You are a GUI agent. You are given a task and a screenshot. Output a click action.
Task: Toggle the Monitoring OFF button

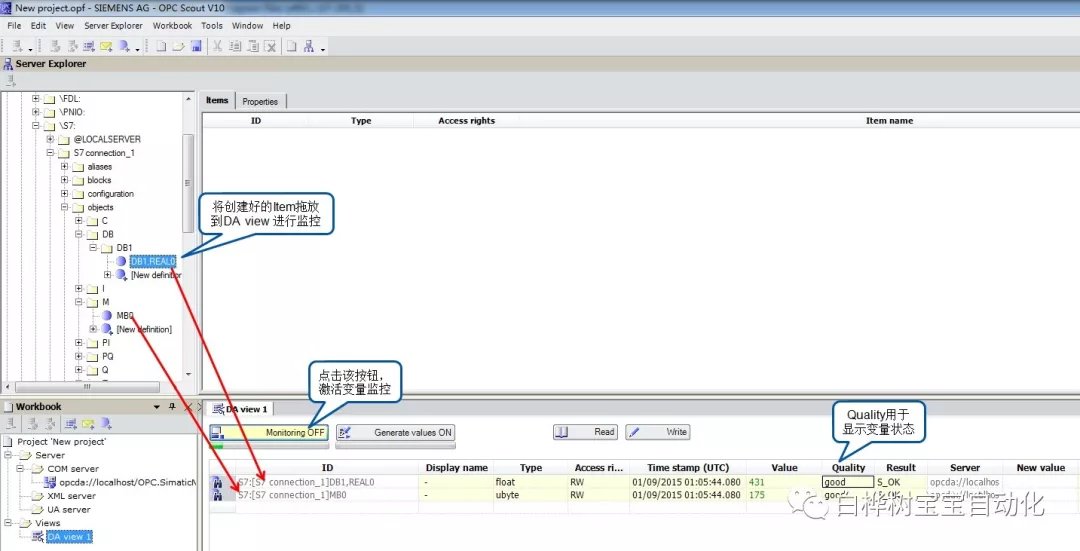(x=268, y=432)
